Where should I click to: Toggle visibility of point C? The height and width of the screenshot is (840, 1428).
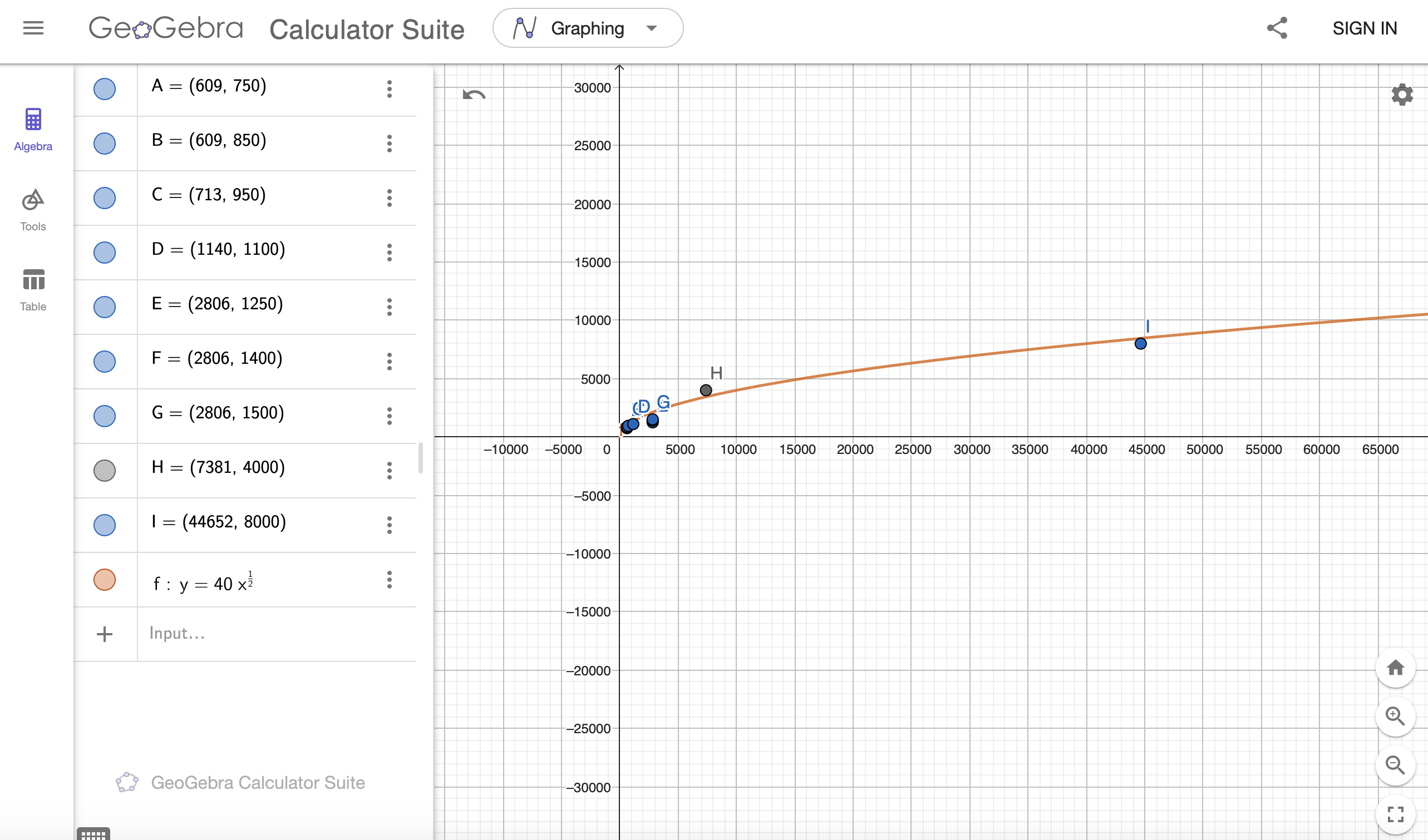pyautogui.click(x=104, y=197)
